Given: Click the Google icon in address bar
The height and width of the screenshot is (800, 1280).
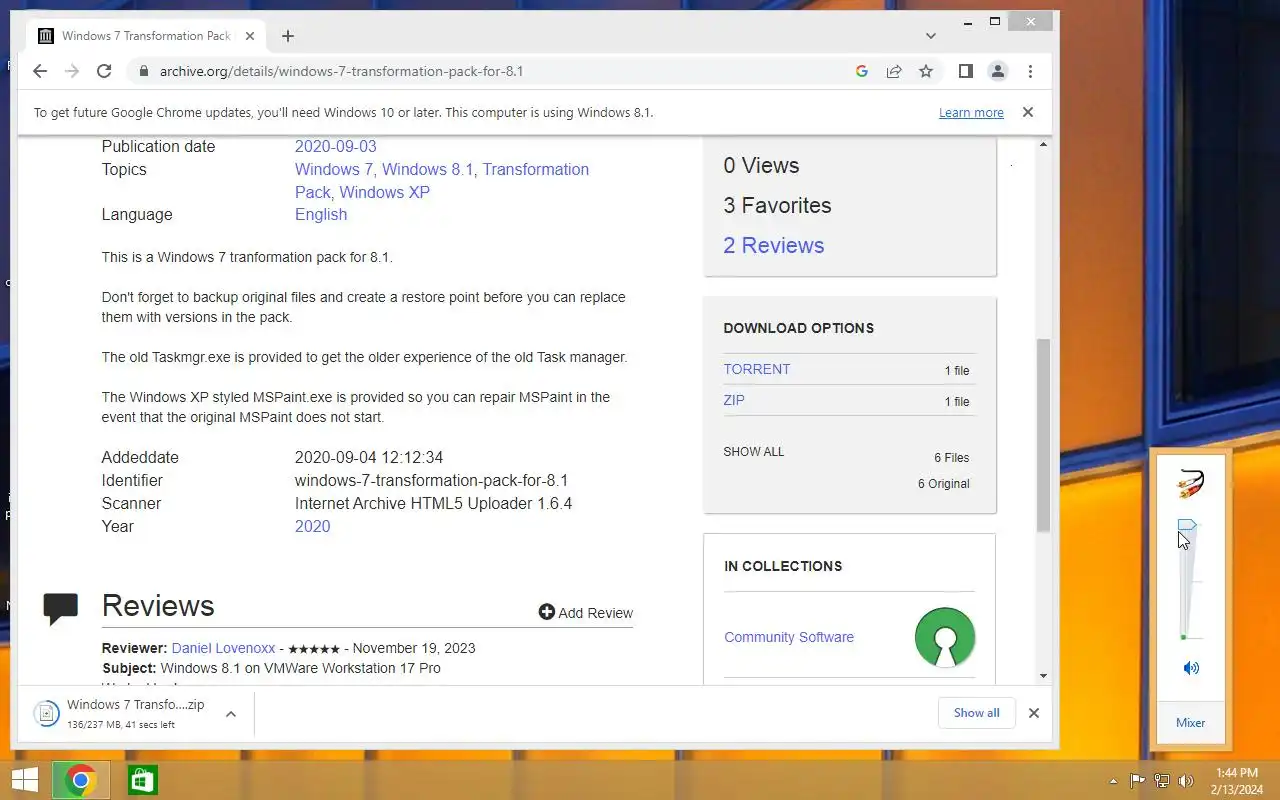Looking at the screenshot, I should click(862, 71).
